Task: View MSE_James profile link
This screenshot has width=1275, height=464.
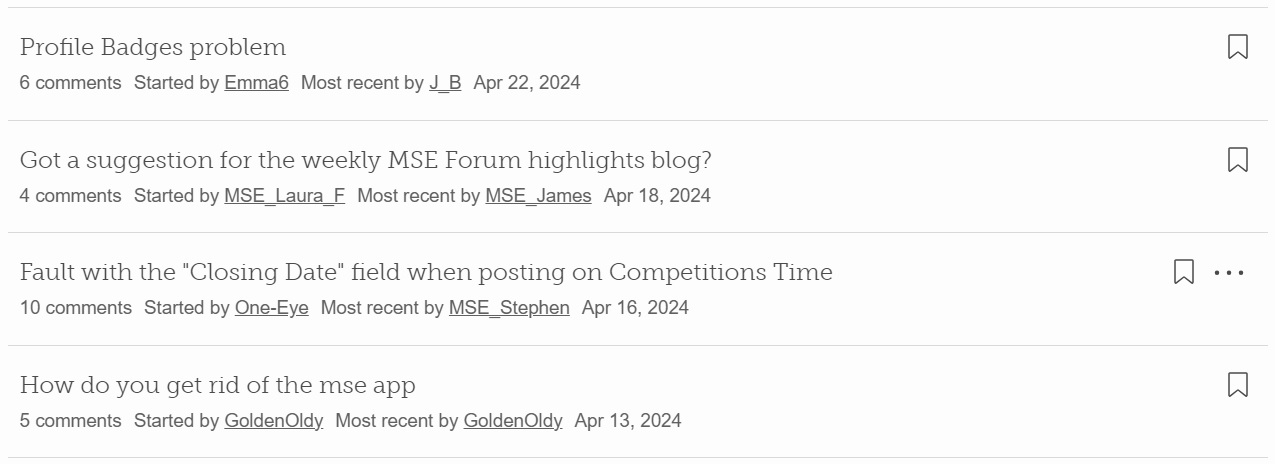Action: point(538,196)
